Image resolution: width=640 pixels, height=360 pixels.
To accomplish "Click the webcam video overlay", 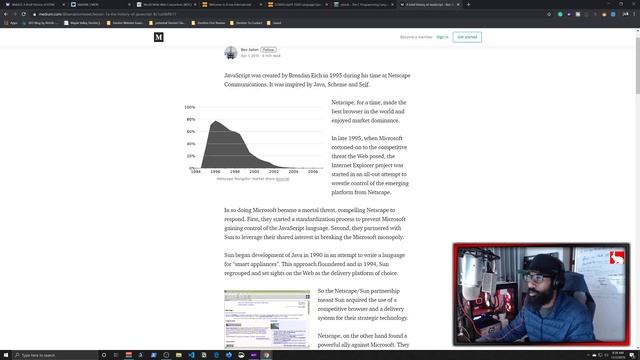I will pyautogui.click(x=541, y=294).
